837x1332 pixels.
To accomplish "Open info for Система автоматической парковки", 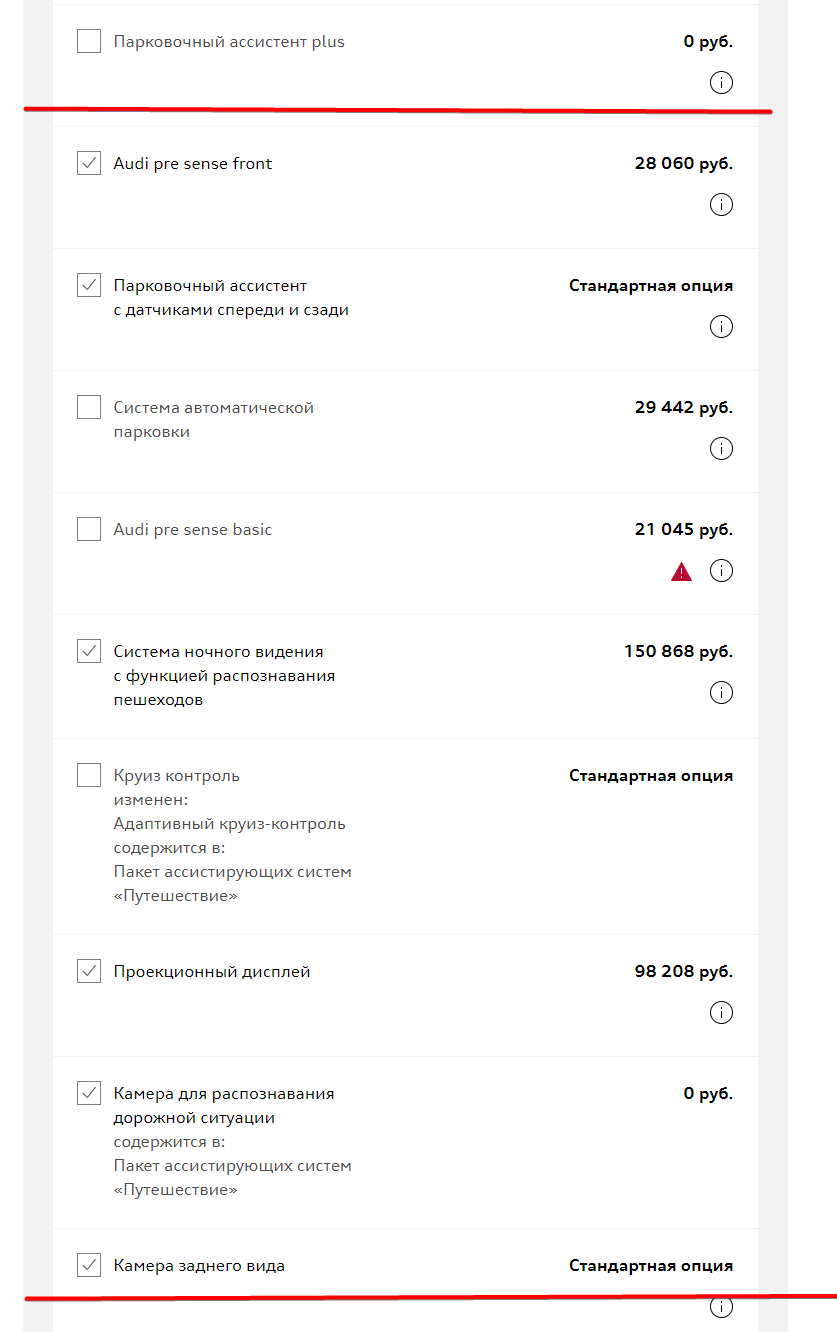I will (721, 449).
